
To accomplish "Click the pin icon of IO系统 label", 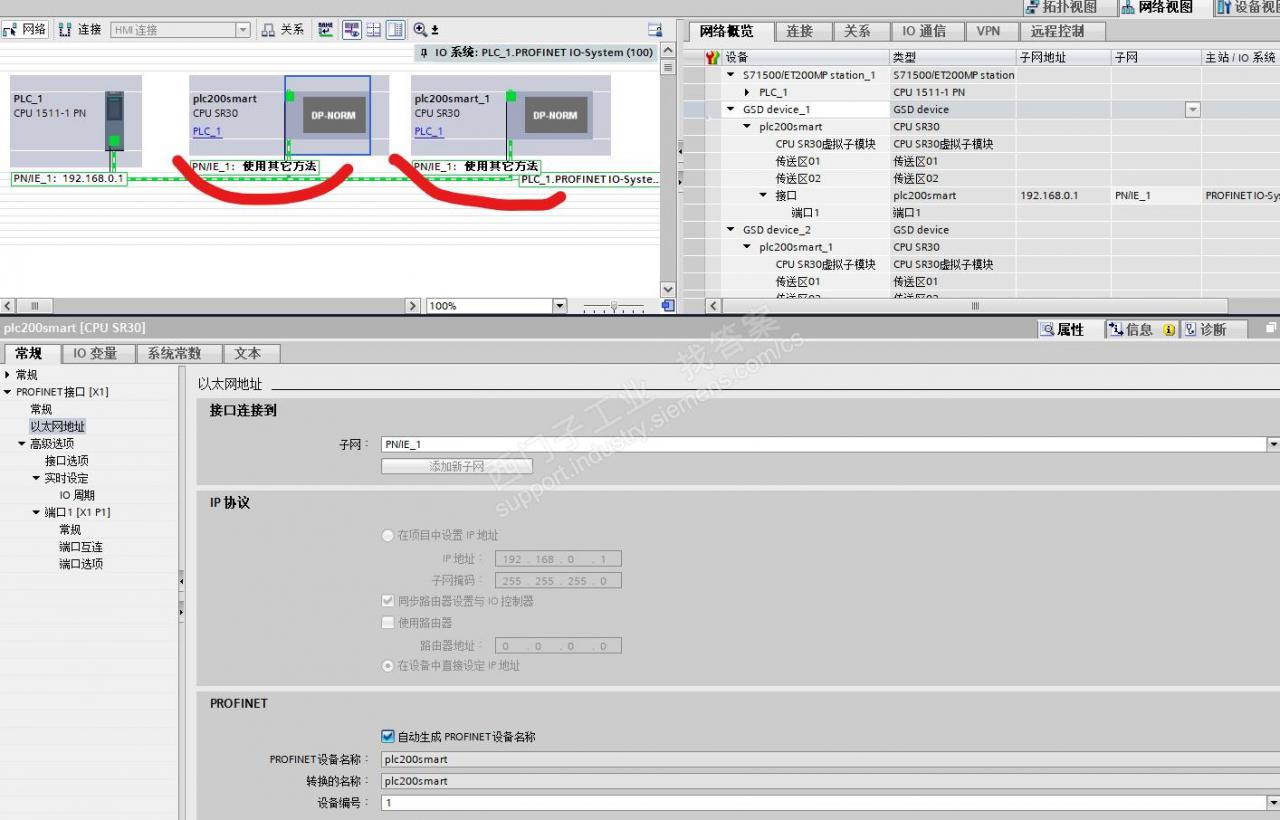I will point(424,52).
